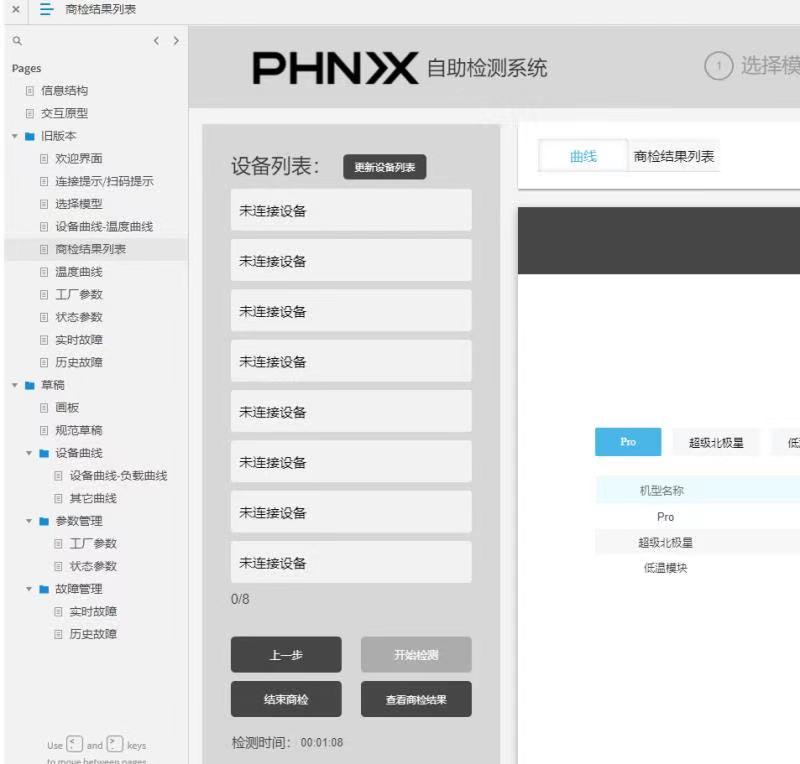Collapse the 草稿 folder
Screen dimensions: 800x764
[16, 385]
